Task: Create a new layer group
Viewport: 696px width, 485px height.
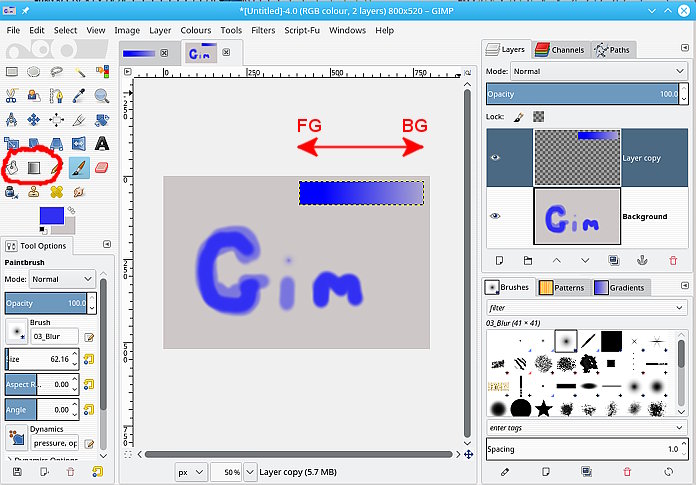Action: (528, 260)
